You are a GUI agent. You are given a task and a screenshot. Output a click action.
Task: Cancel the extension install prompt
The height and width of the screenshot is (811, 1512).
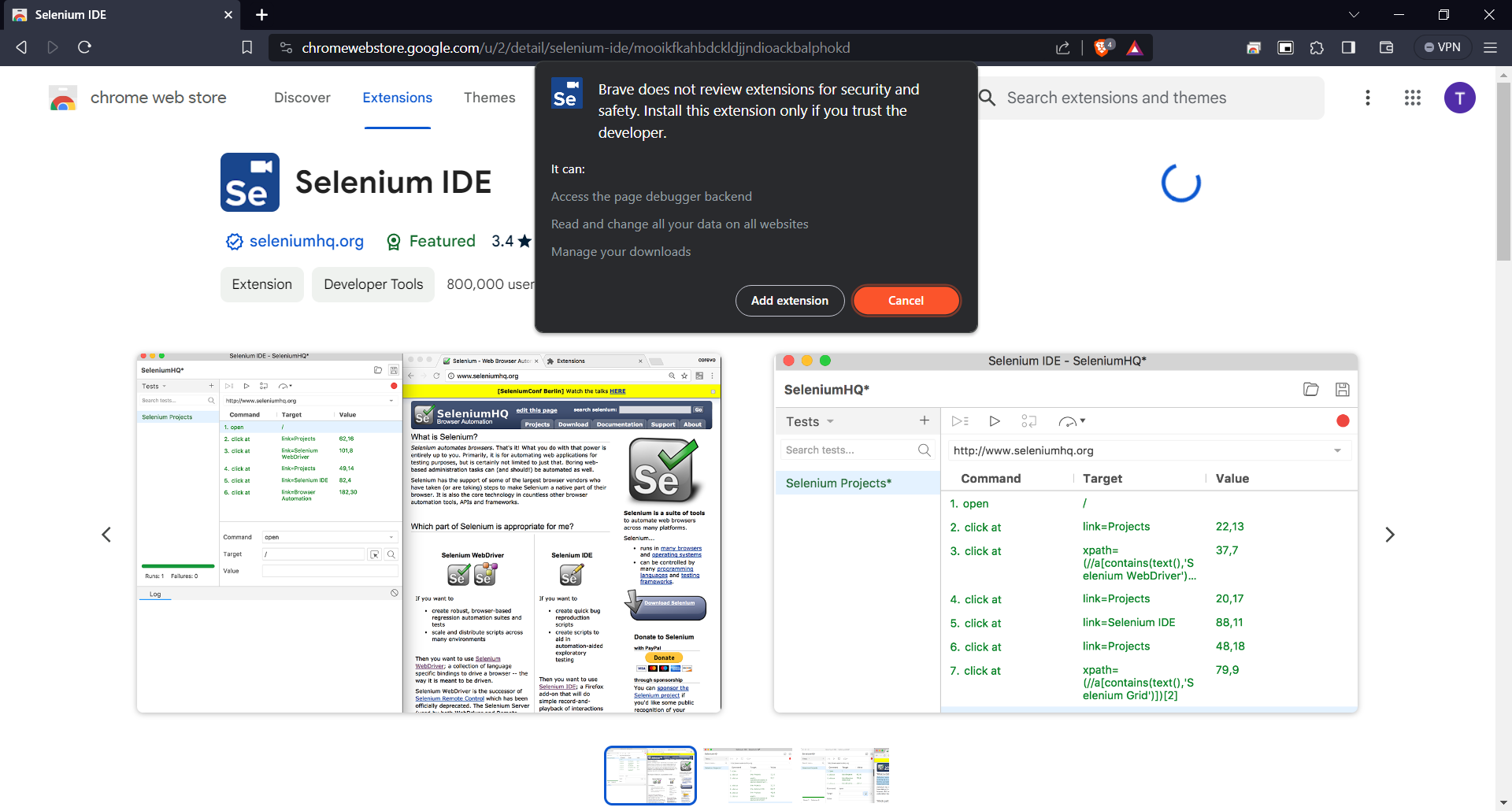(906, 301)
